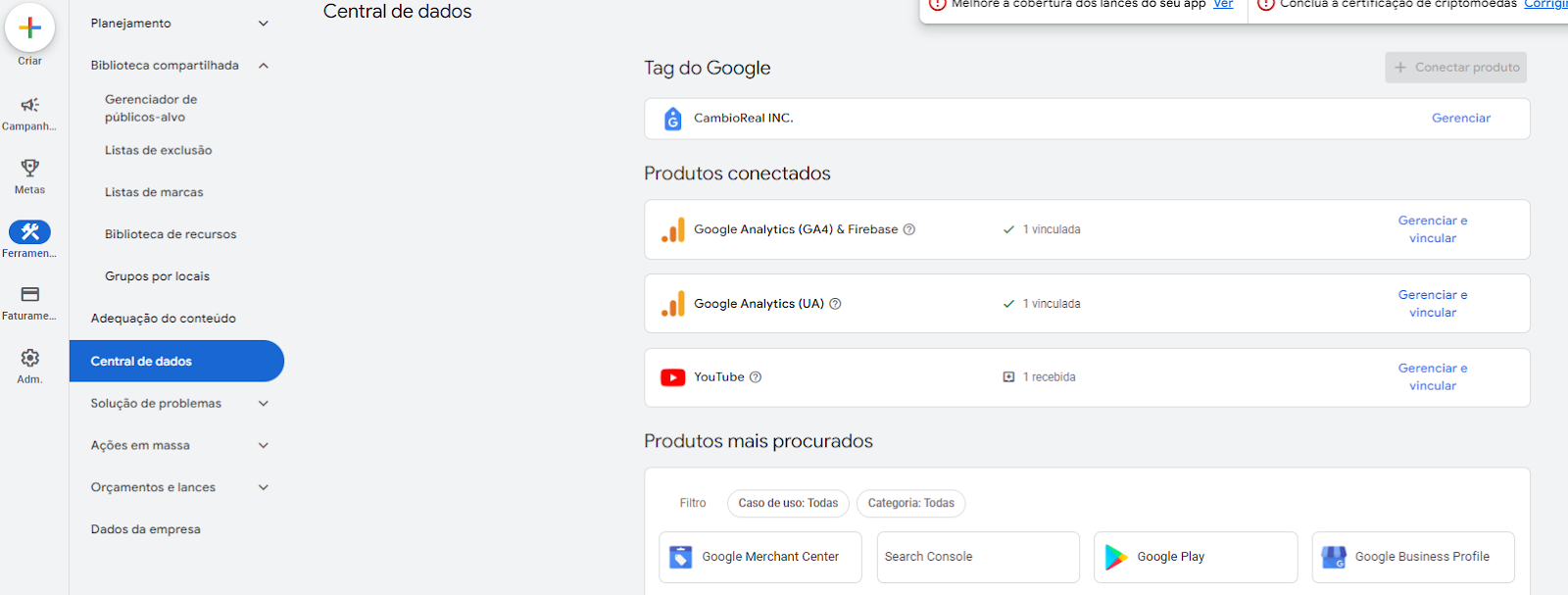Expand Ações em massa section
This screenshot has height=595, width=1568.
263,446
